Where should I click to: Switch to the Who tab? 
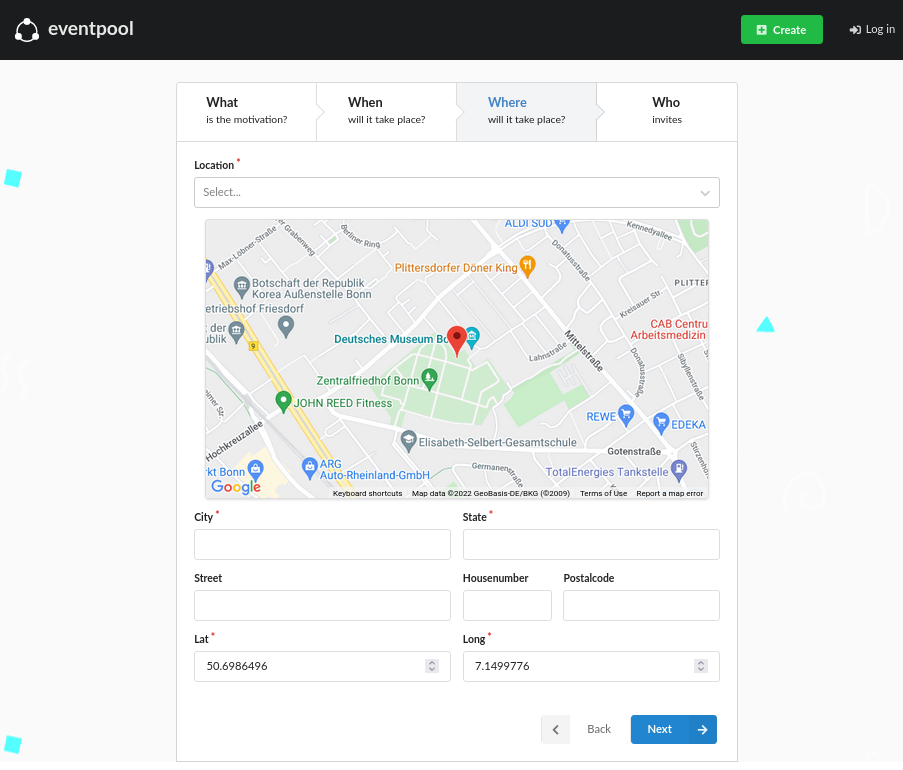click(x=665, y=110)
